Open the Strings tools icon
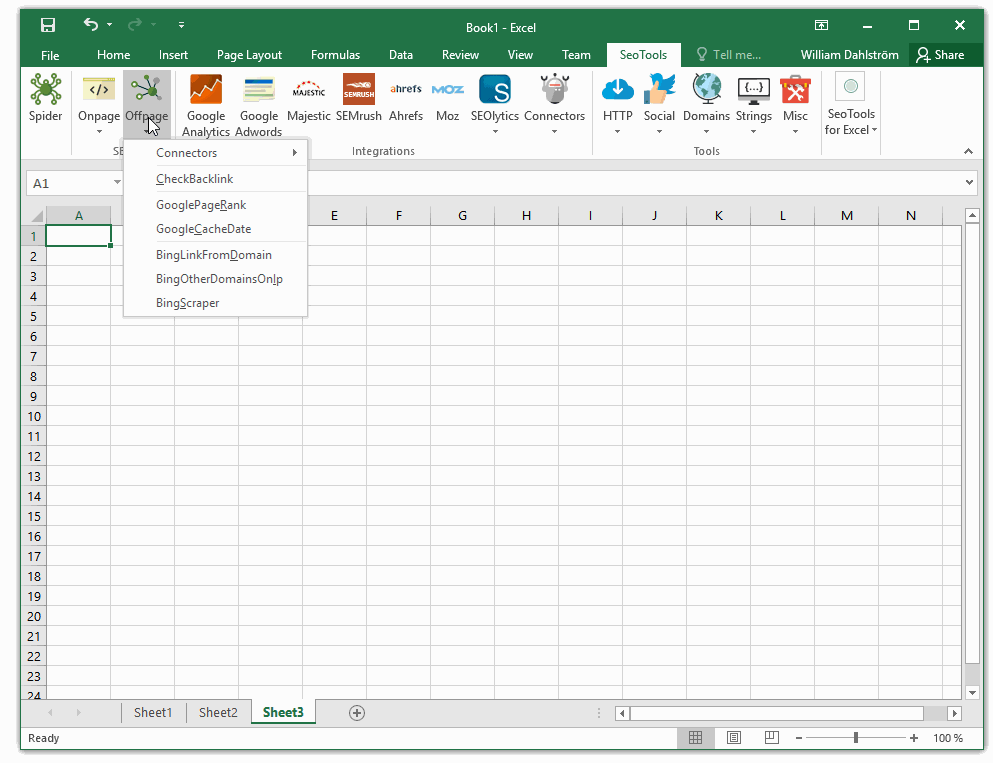 pyautogui.click(x=754, y=89)
